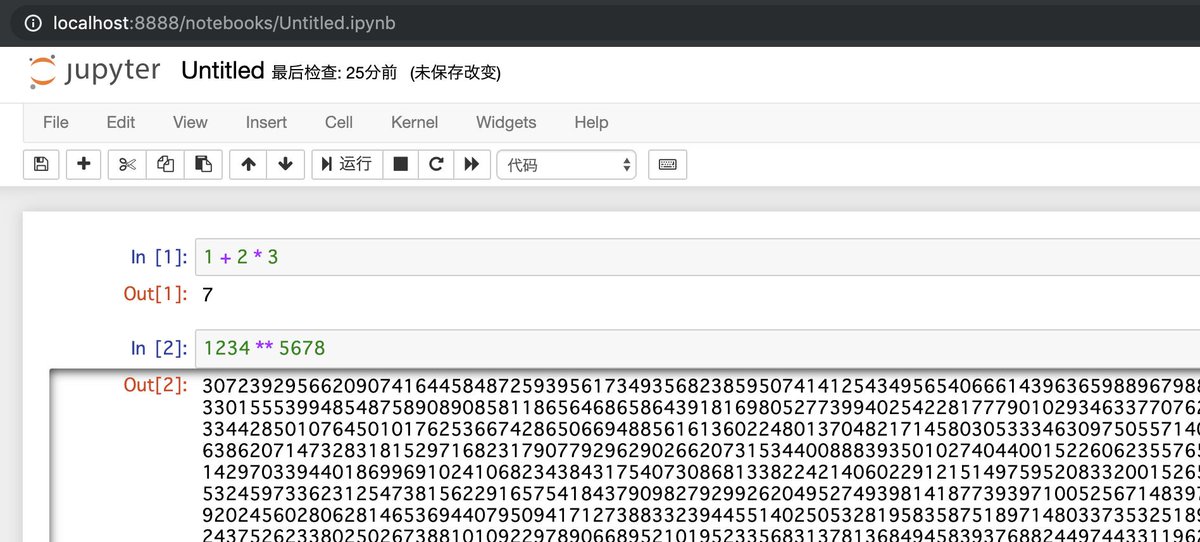Run the cell with 运行 button

346,164
